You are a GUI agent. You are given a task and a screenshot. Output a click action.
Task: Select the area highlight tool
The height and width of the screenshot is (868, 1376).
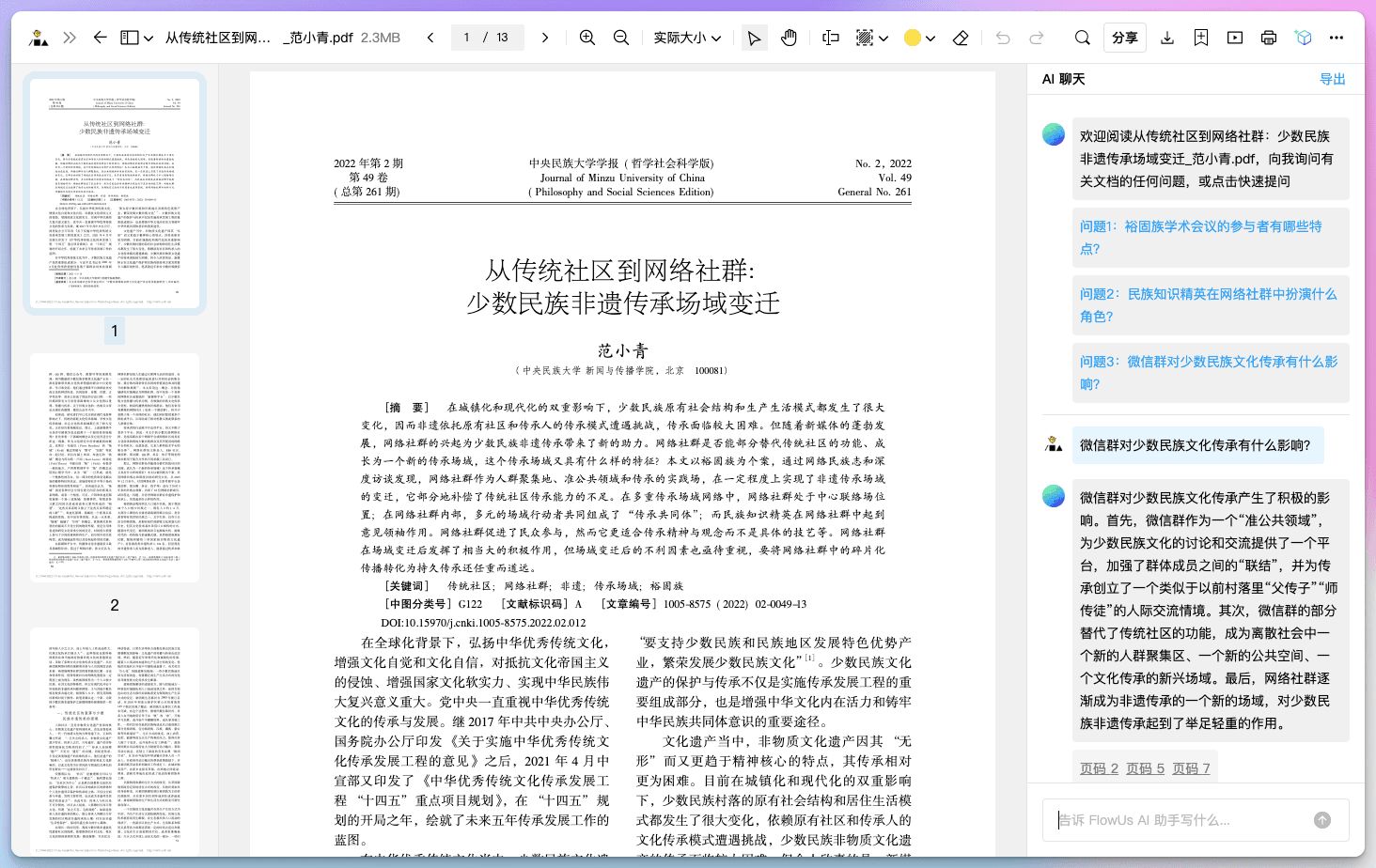tap(865, 38)
